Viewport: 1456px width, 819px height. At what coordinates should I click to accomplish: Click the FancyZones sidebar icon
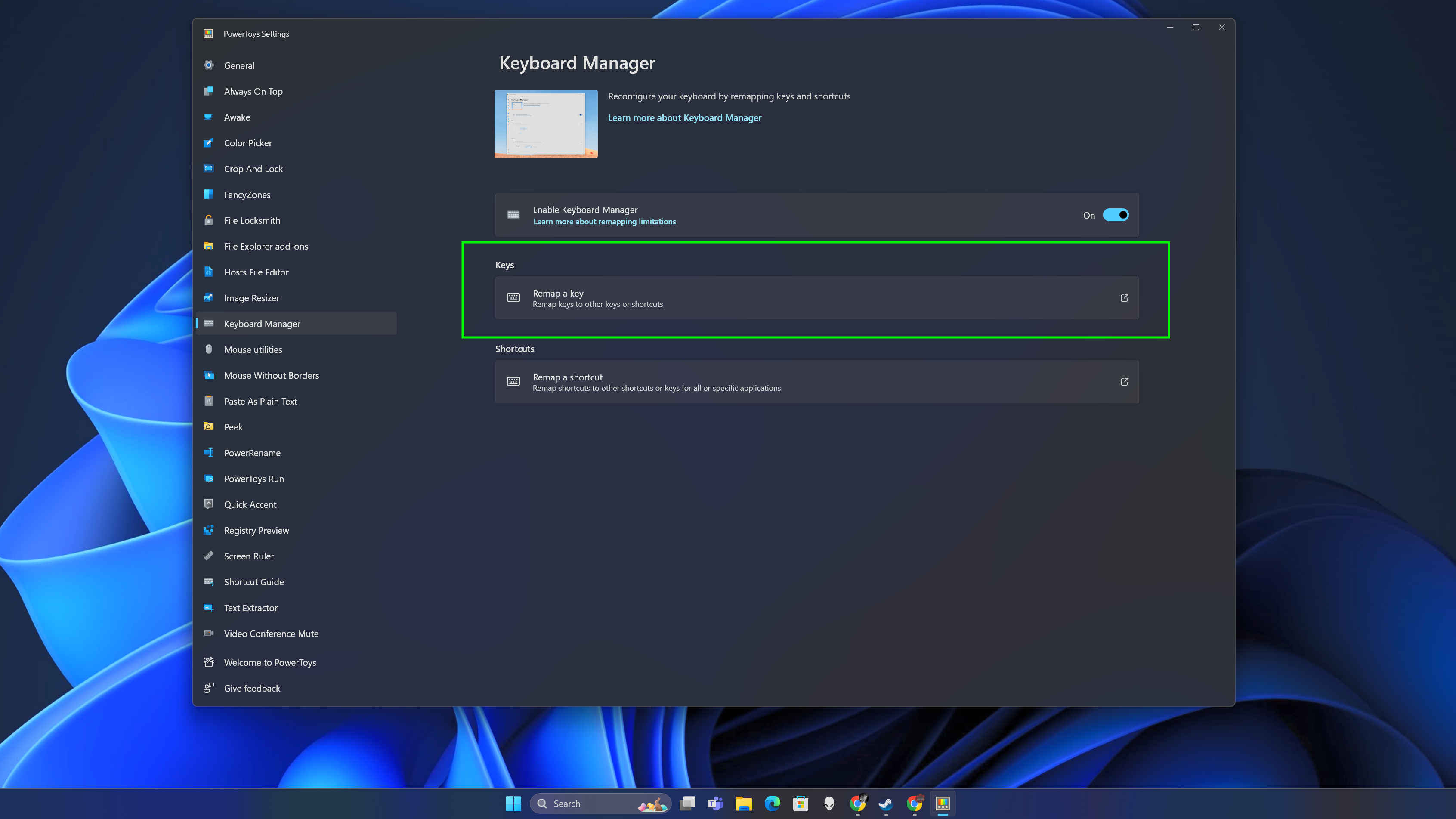209,194
